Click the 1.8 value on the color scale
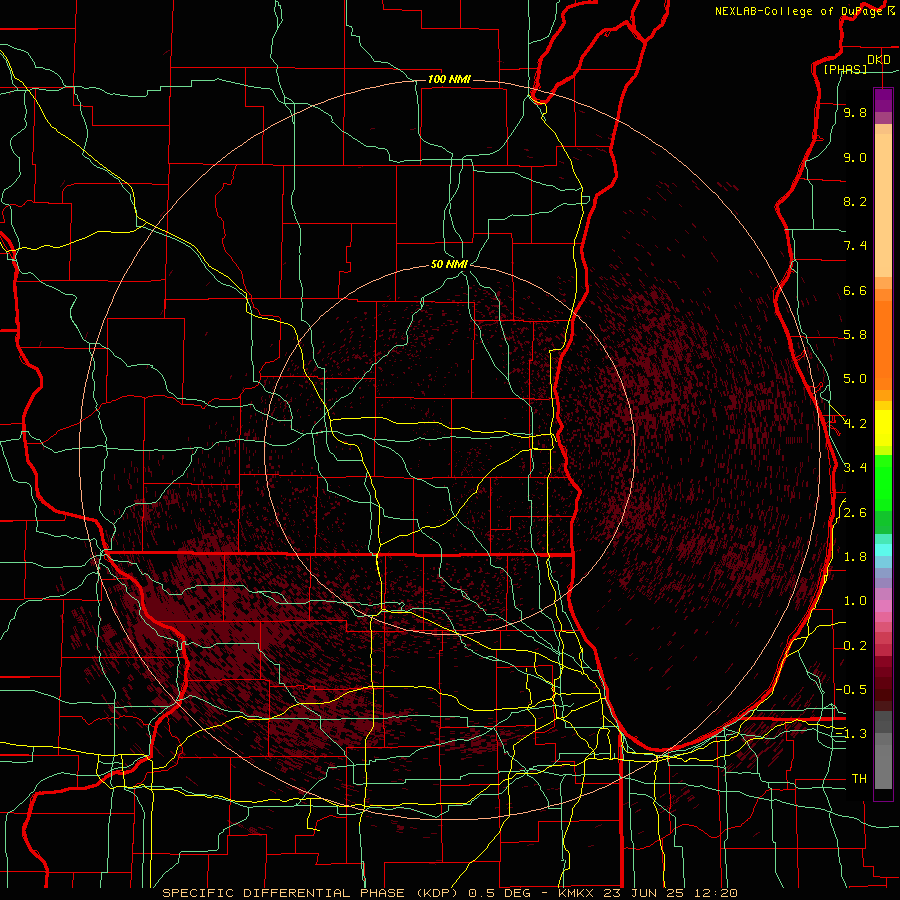 coord(855,557)
